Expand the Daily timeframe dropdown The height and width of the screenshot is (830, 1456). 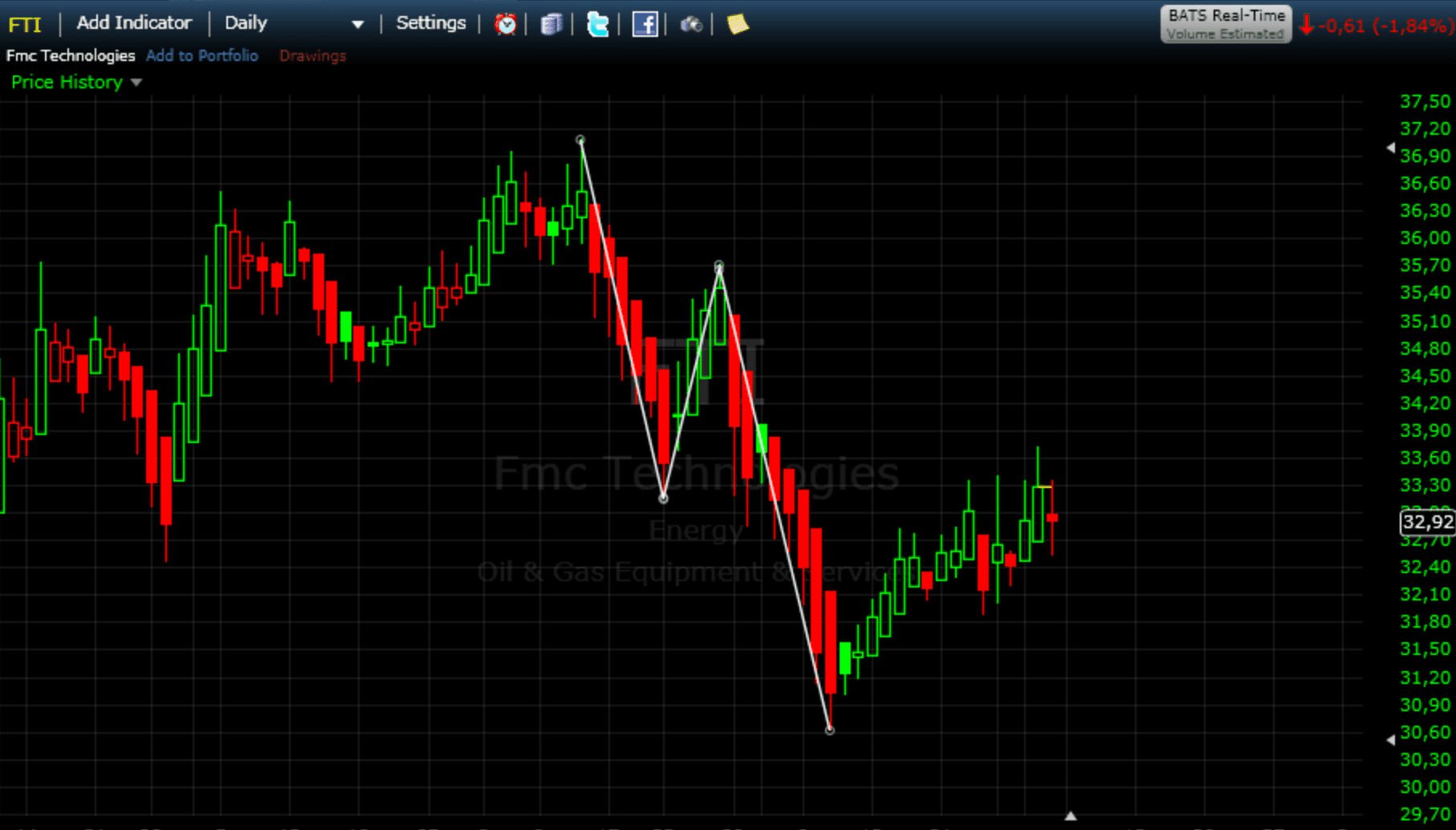(x=358, y=24)
